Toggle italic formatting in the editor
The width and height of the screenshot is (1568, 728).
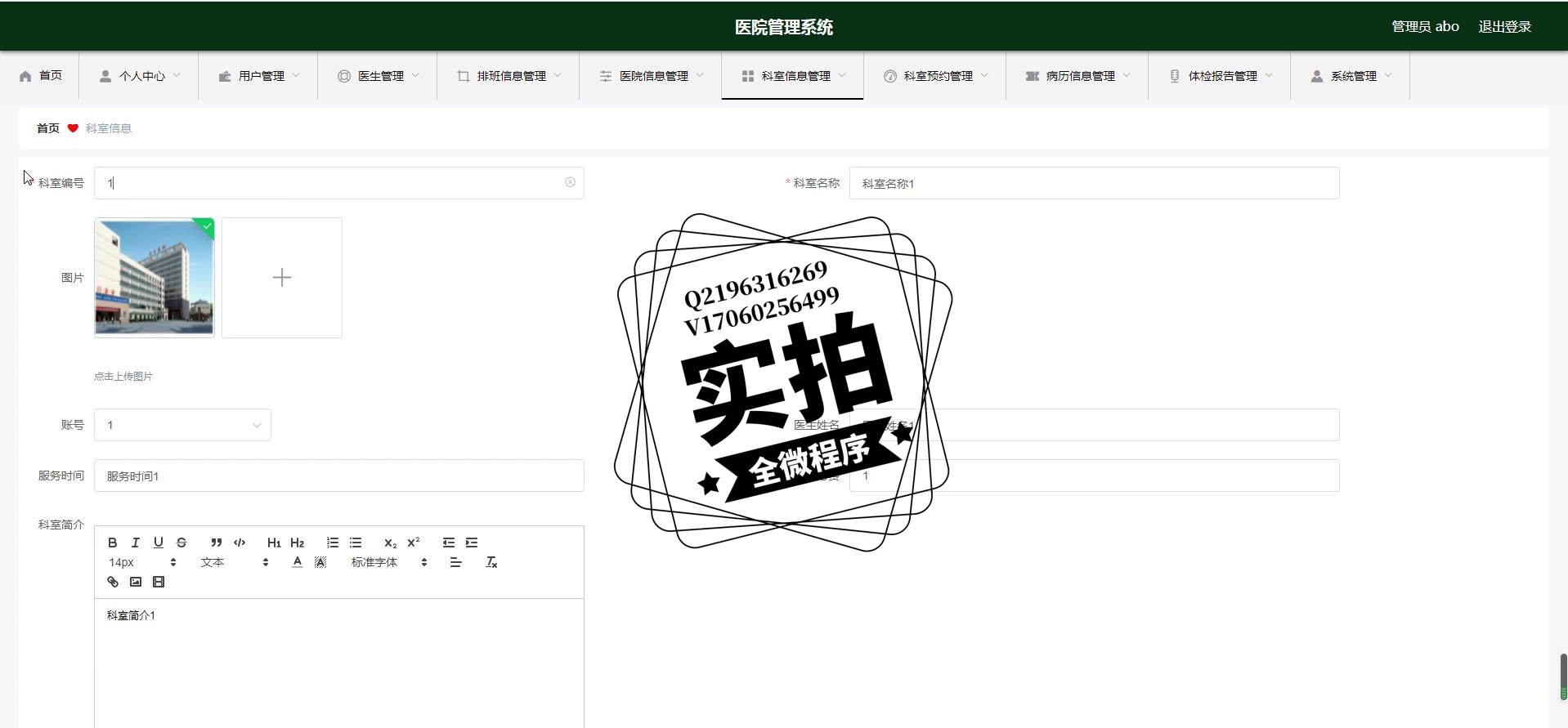point(136,543)
